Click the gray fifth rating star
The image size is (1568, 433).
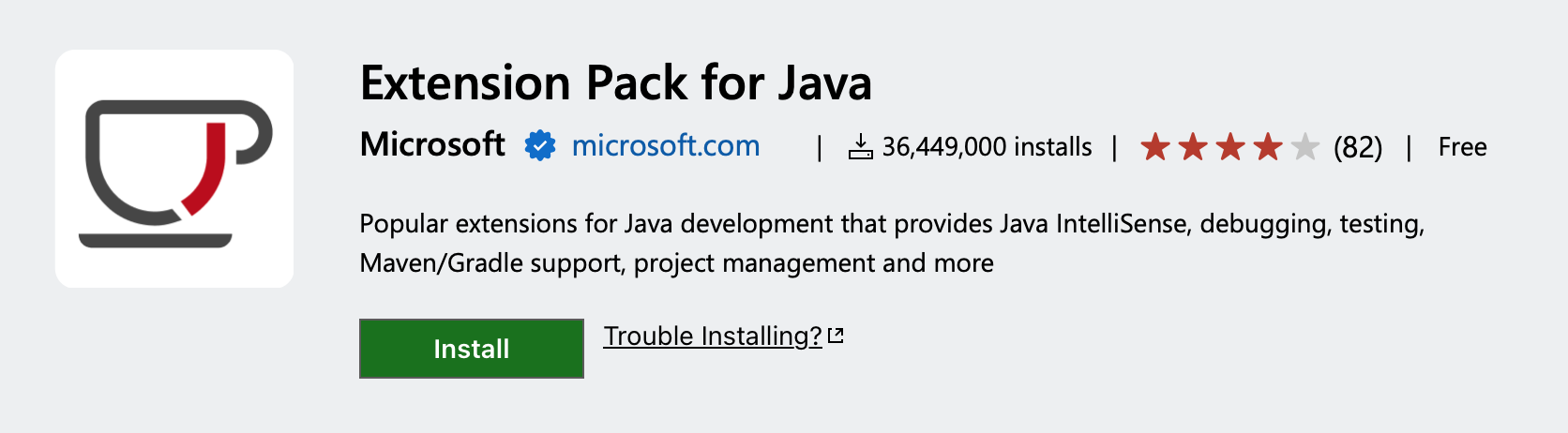(1305, 147)
